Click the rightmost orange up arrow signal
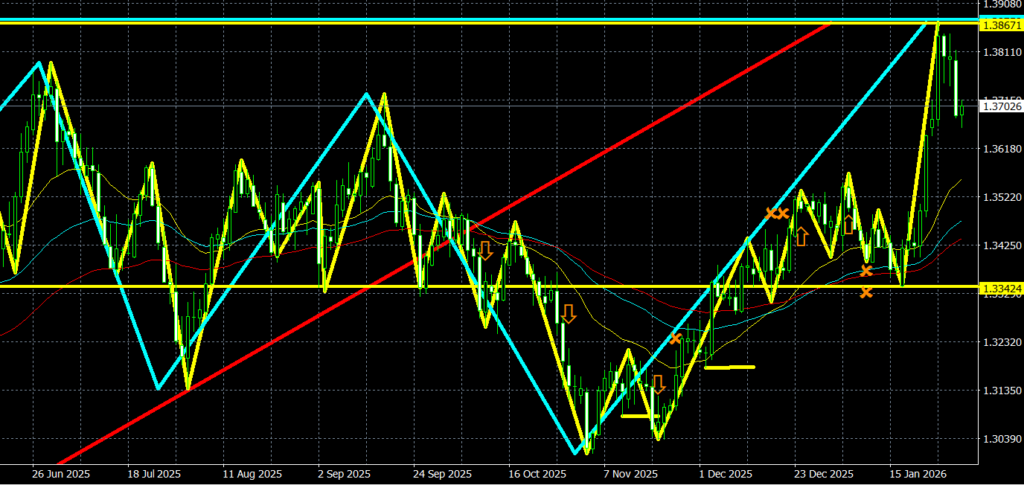 [848, 223]
